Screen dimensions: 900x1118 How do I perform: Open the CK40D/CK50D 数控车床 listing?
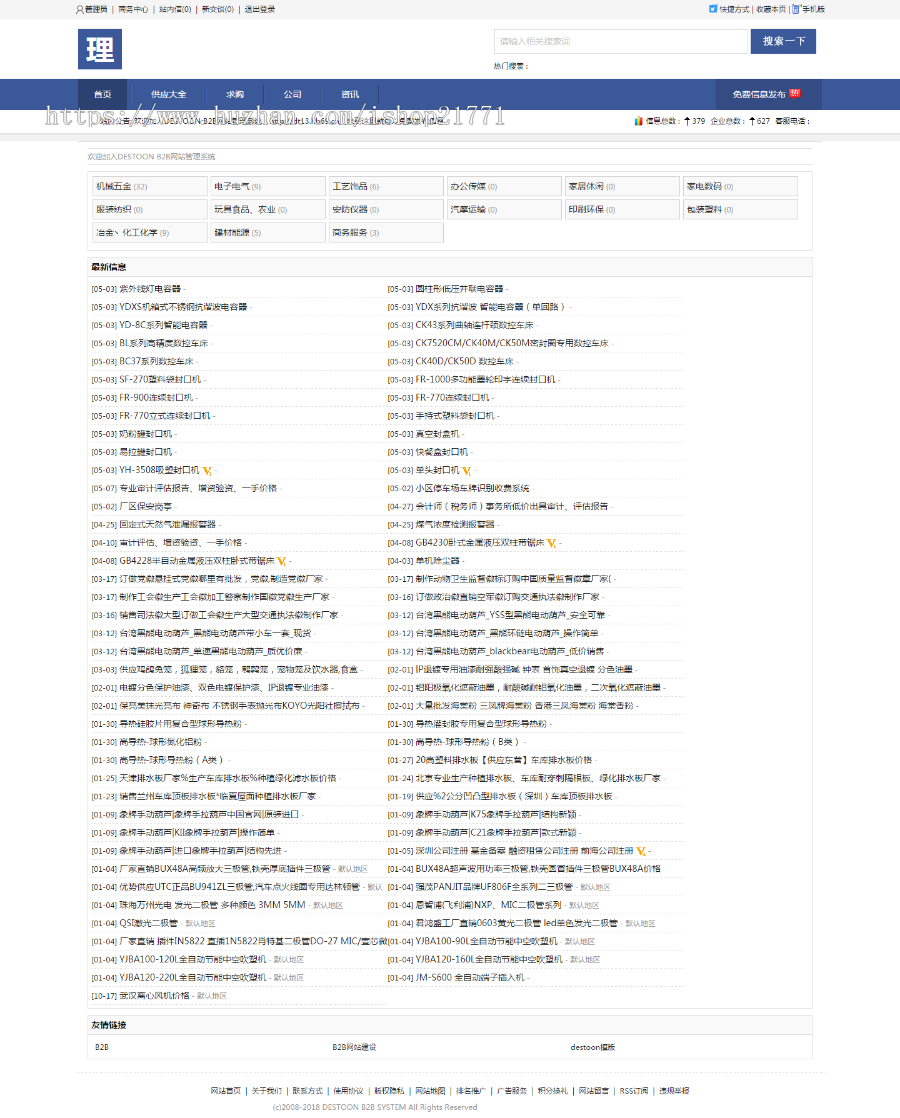pos(464,361)
